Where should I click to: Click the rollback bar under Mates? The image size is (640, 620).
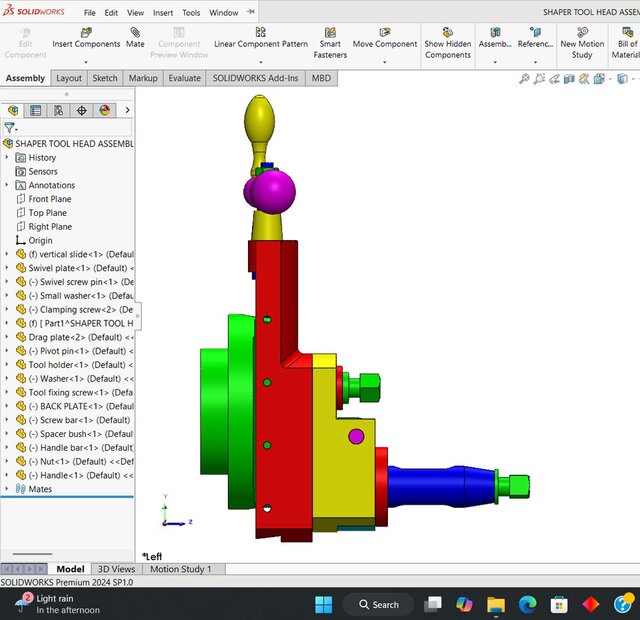[x=67, y=497]
